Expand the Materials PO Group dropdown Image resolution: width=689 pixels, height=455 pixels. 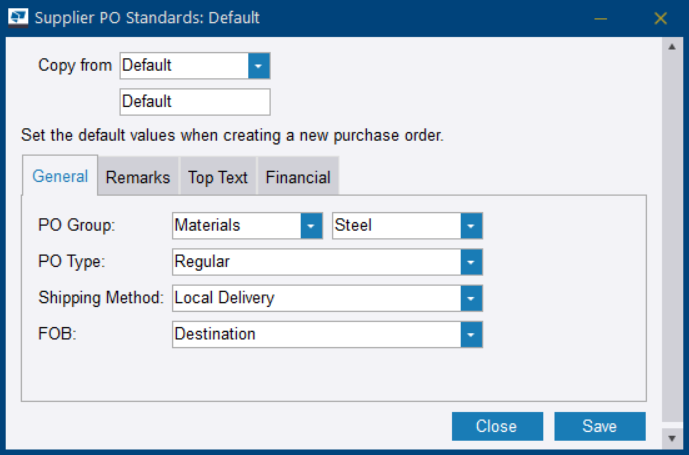311,226
